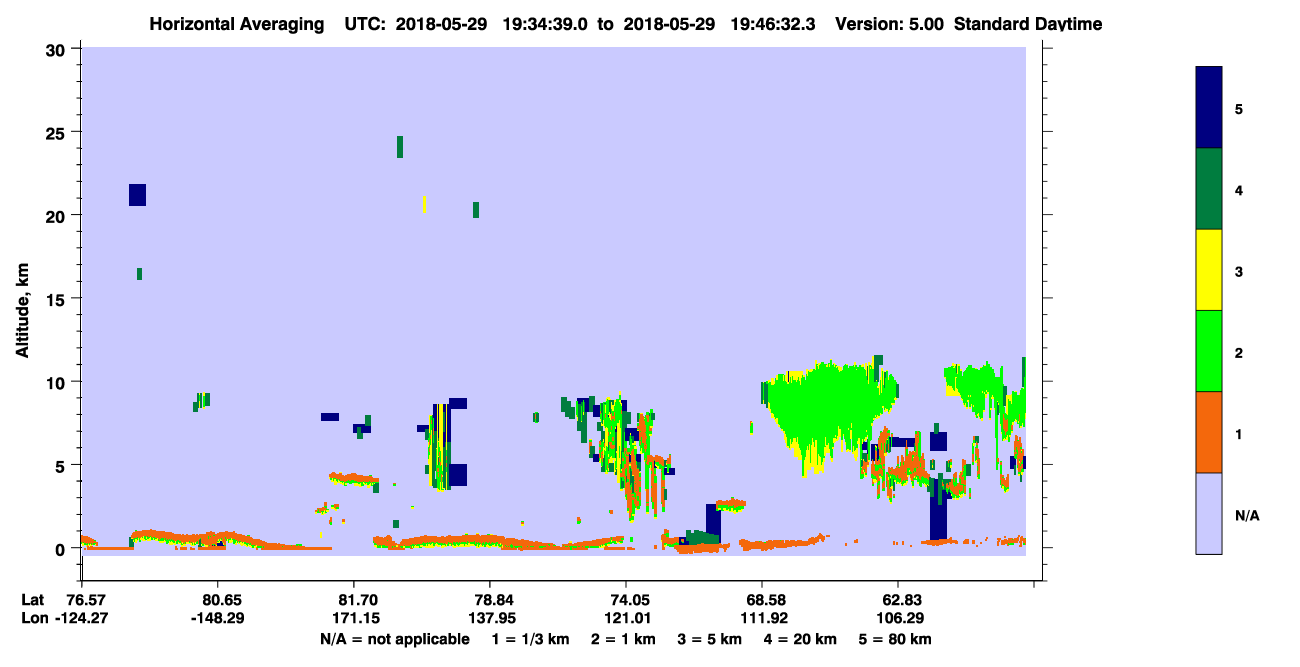Click the 'Lat' axis row label

point(32,599)
